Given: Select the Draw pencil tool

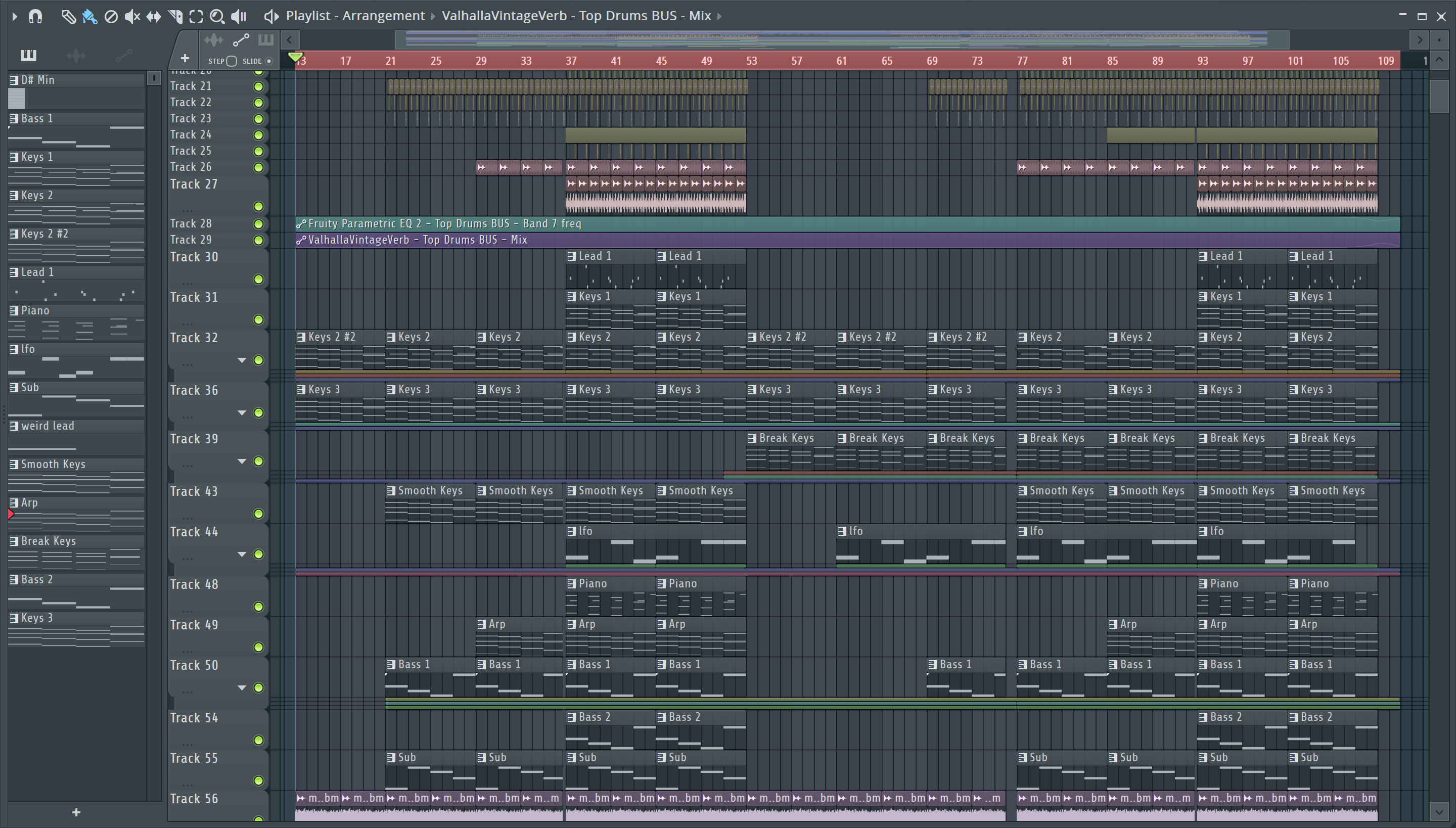Looking at the screenshot, I should coord(68,17).
